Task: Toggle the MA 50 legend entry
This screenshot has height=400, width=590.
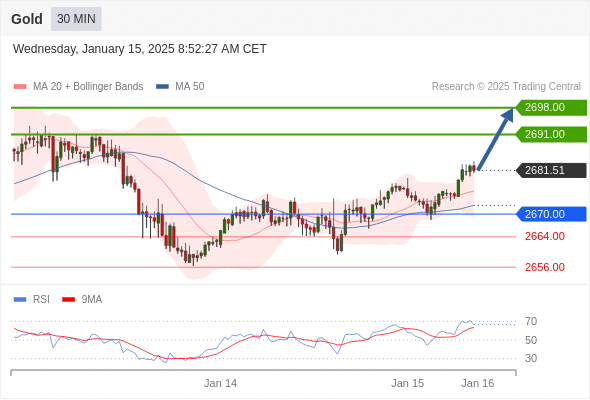Action: pos(180,87)
